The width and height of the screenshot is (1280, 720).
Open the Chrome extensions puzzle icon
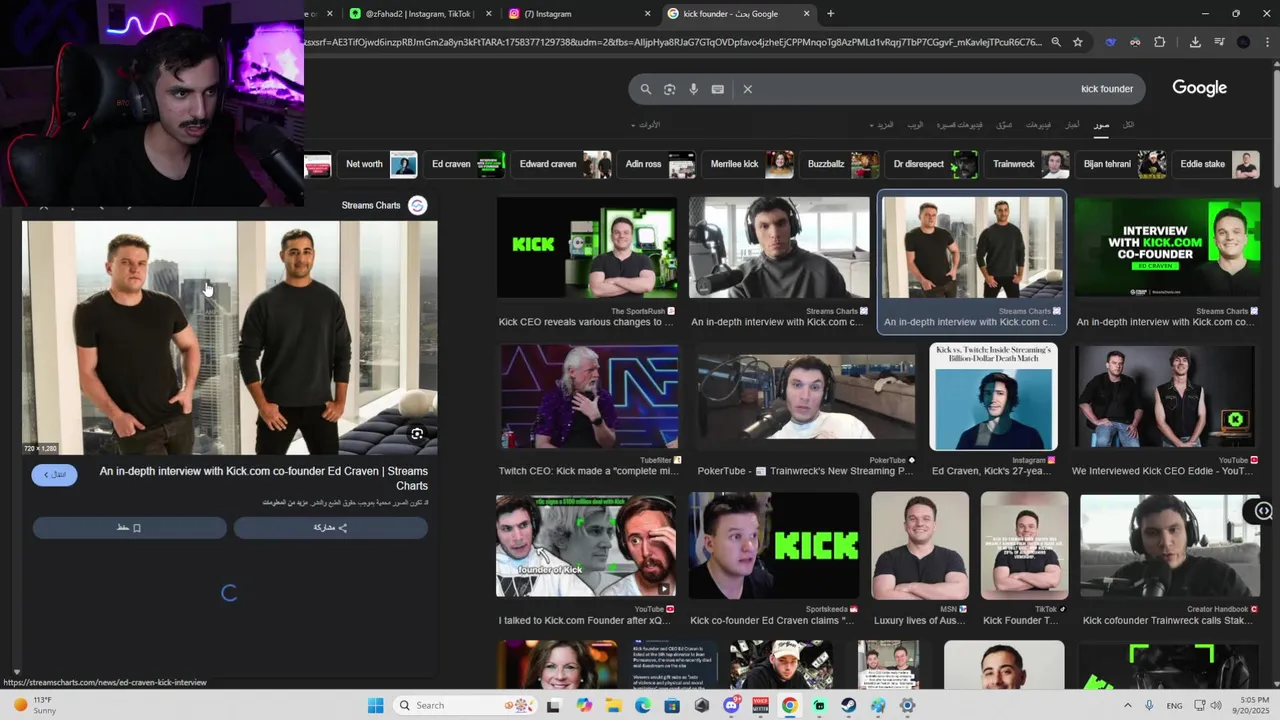coord(1160,42)
